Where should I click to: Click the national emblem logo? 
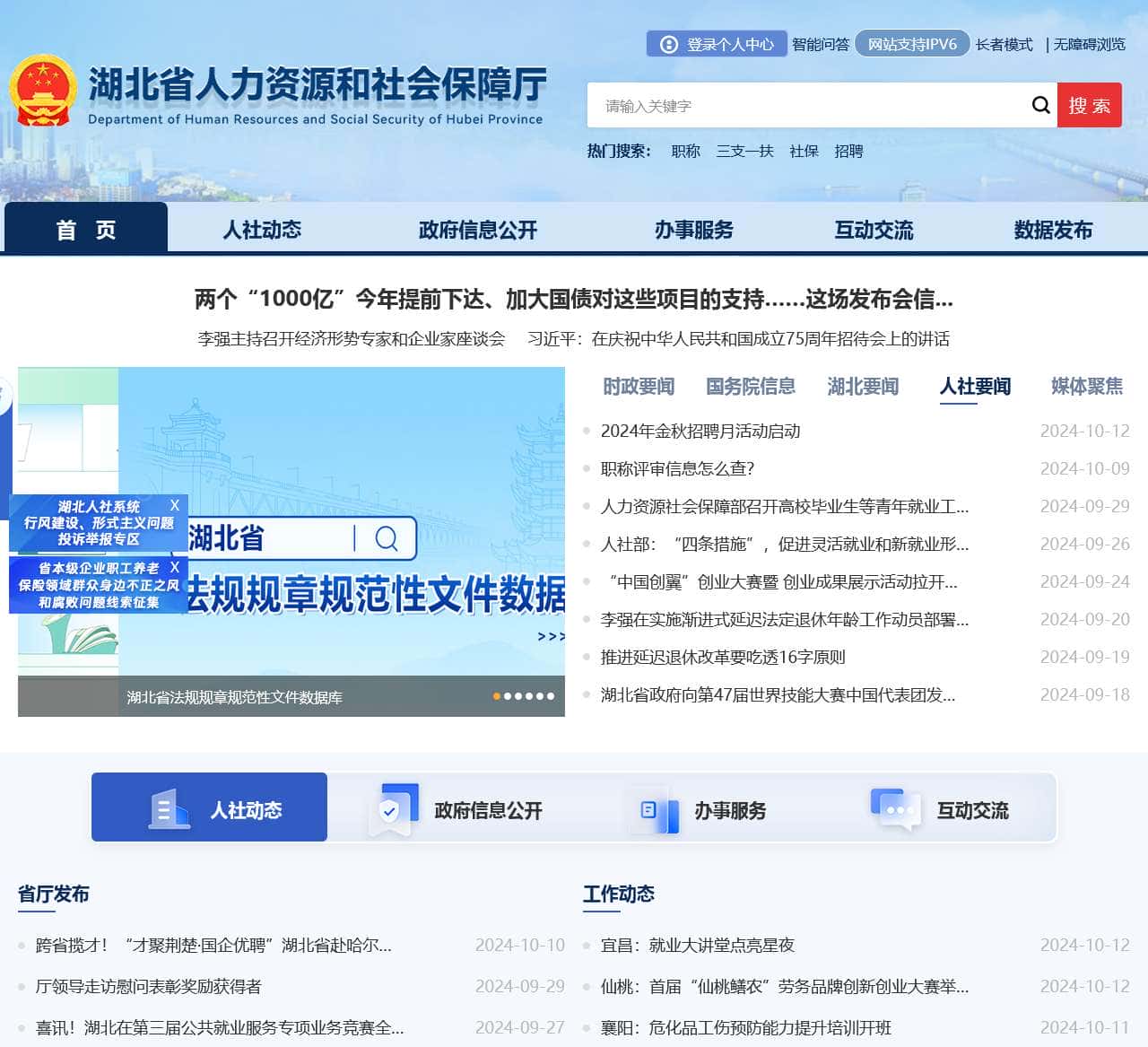[42, 91]
